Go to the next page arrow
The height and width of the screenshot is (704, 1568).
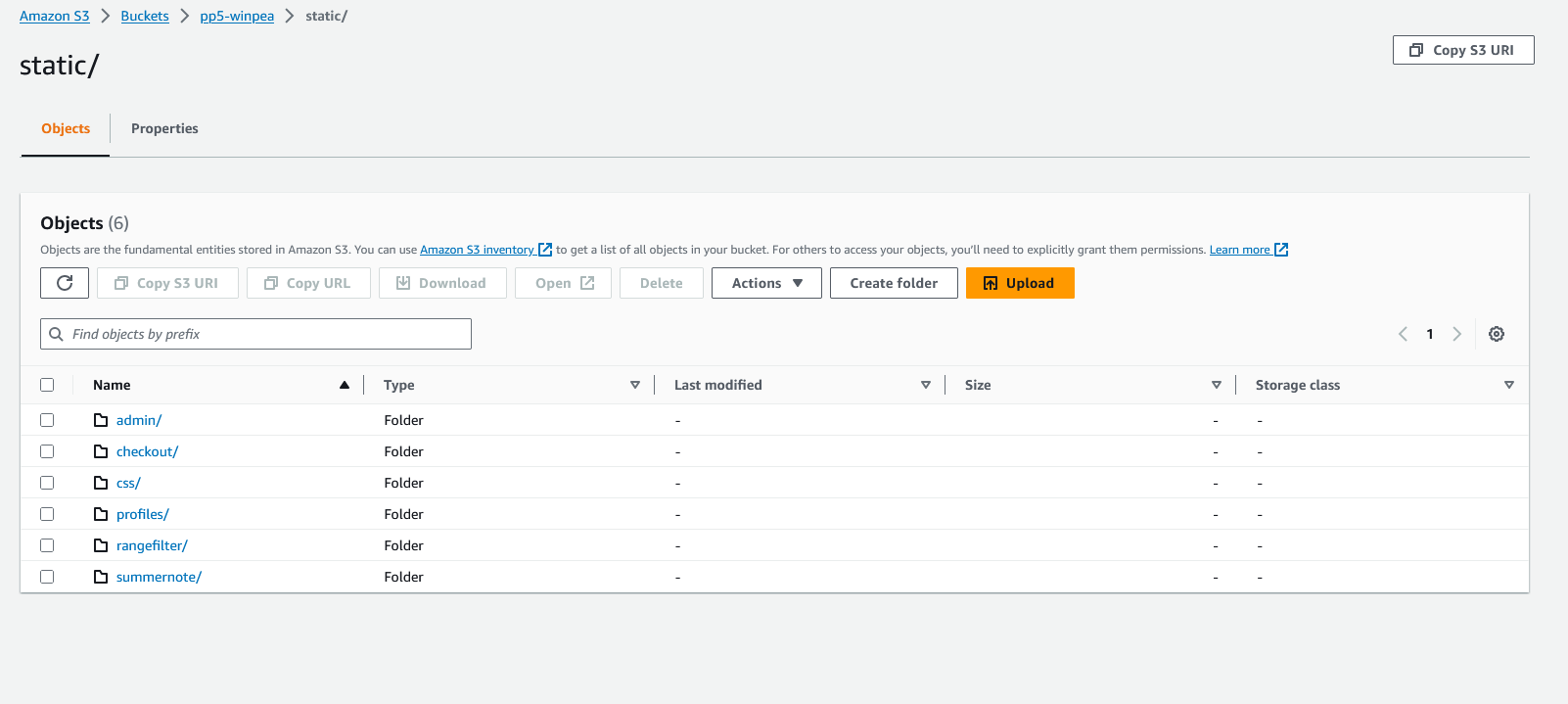(x=1456, y=334)
